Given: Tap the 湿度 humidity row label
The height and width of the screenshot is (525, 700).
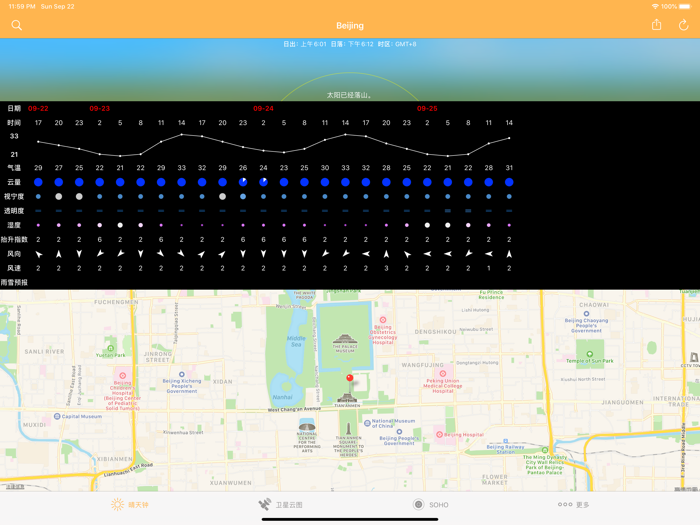Looking at the screenshot, I should point(14,225).
